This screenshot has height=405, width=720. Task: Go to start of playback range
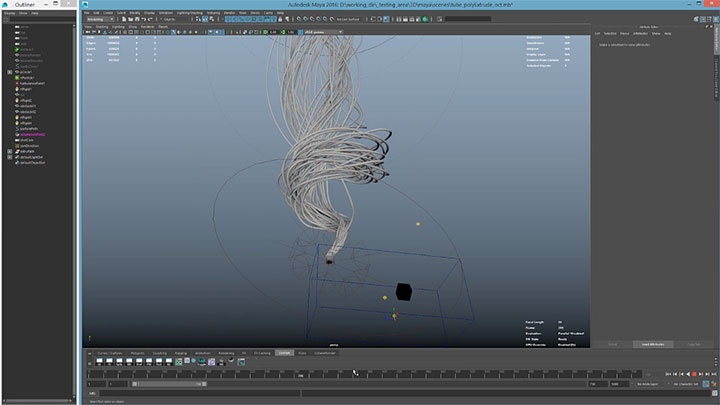click(x=668, y=374)
